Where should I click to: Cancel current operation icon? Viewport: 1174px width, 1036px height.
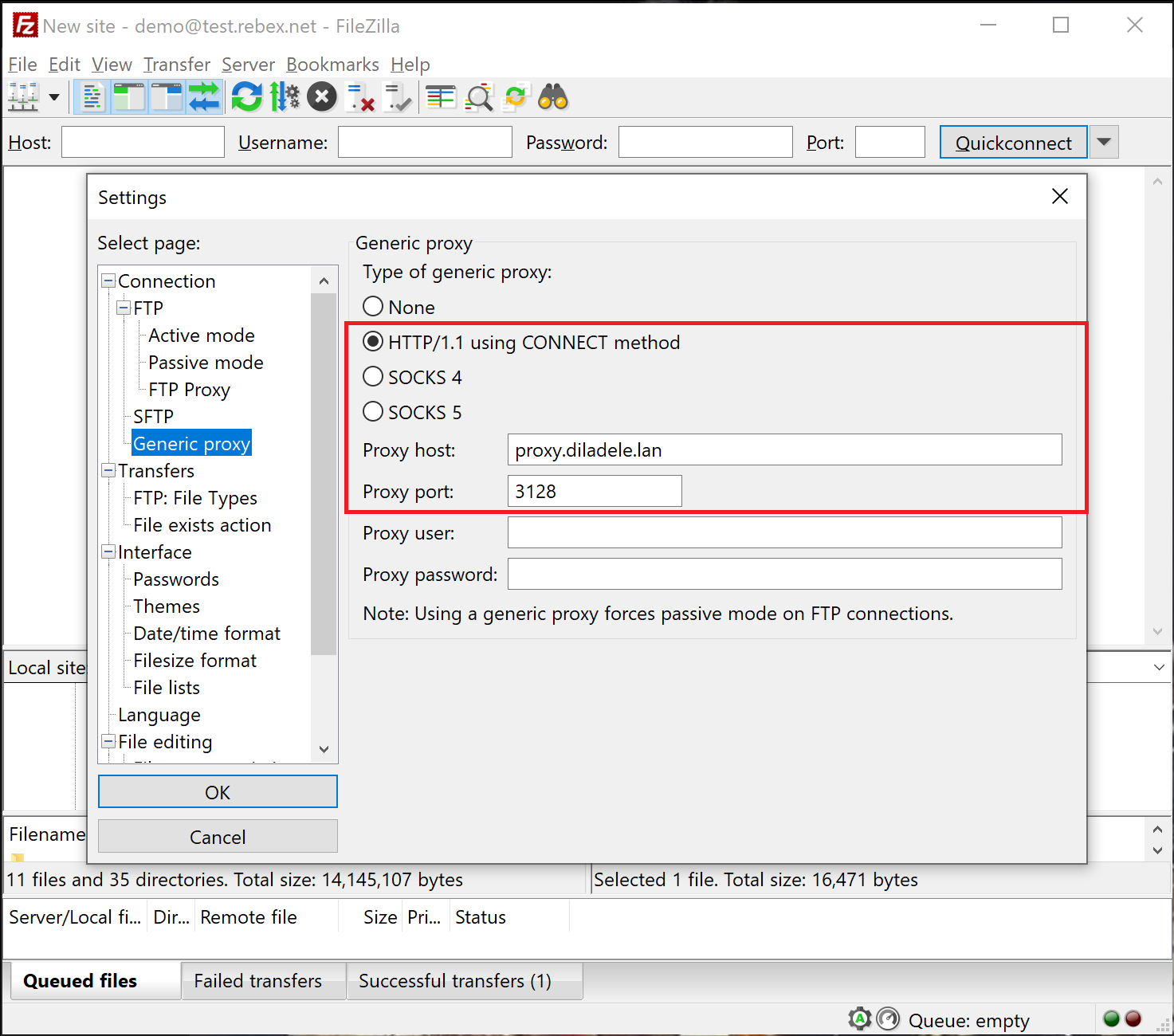click(322, 97)
